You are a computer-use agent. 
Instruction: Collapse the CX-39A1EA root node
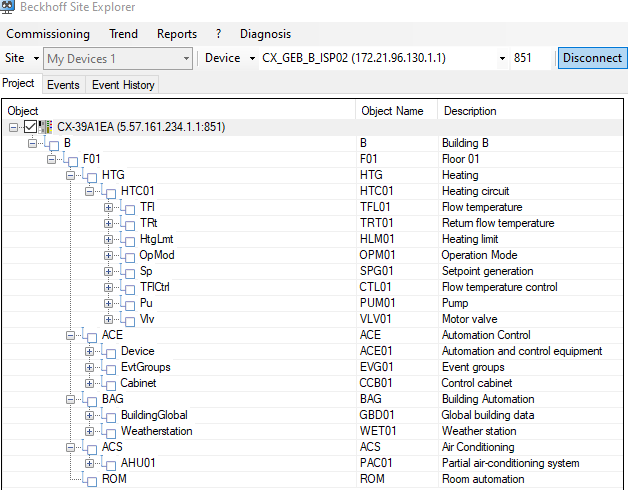(x=14, y=127)
